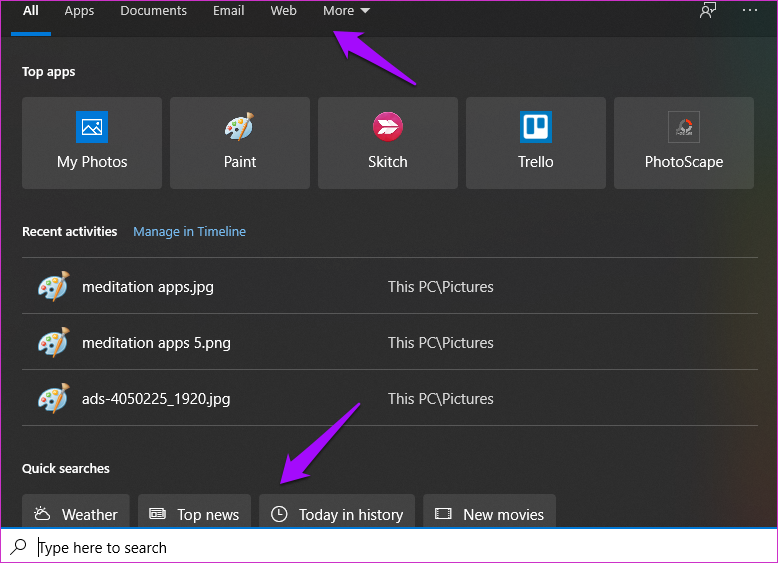Open the Skitch app tile

coord(388,143)
